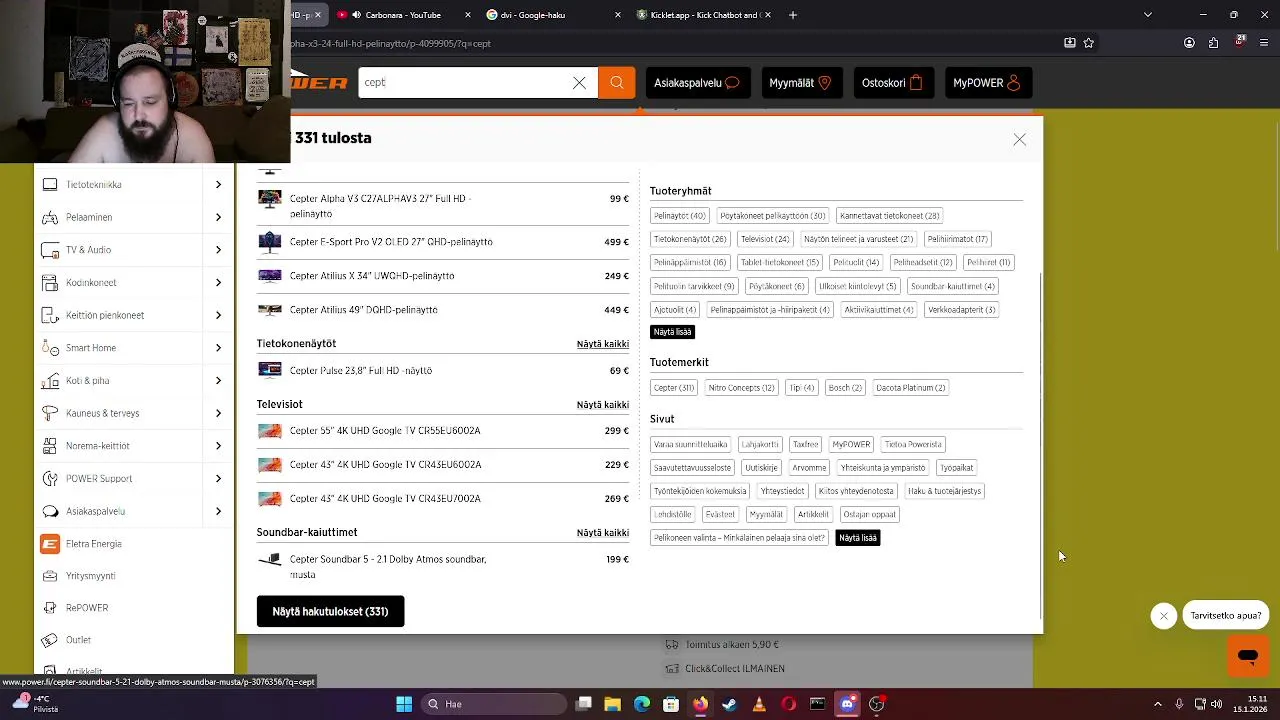This screenshot has height=720, width=1280.
Task: Select Cepter 43" TV CR43EU7002A result
Action: [x=443, y=499]
